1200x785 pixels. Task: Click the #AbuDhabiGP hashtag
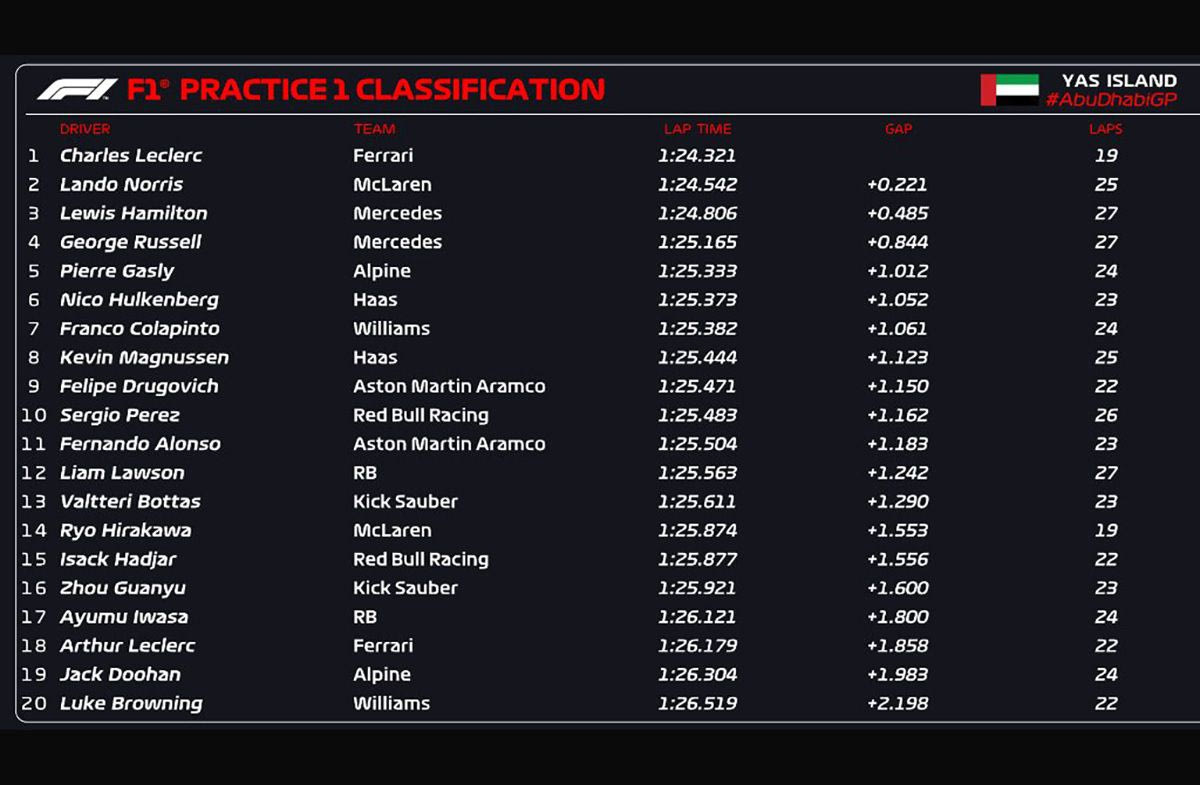[1111, 100]
